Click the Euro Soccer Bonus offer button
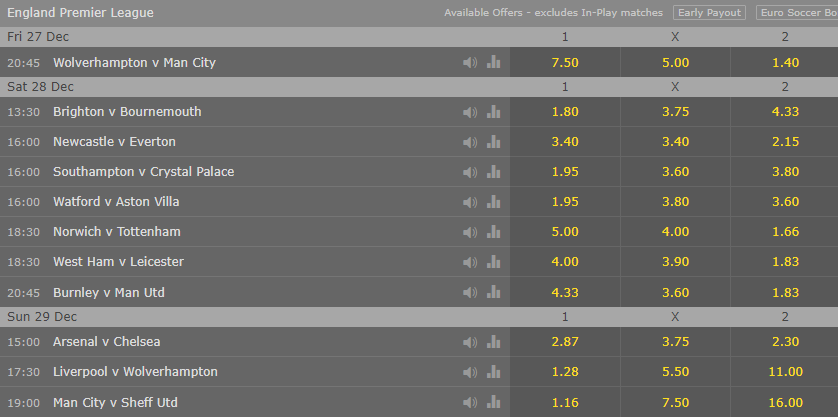This screenshot has height=417, width=838. [797, 13]
